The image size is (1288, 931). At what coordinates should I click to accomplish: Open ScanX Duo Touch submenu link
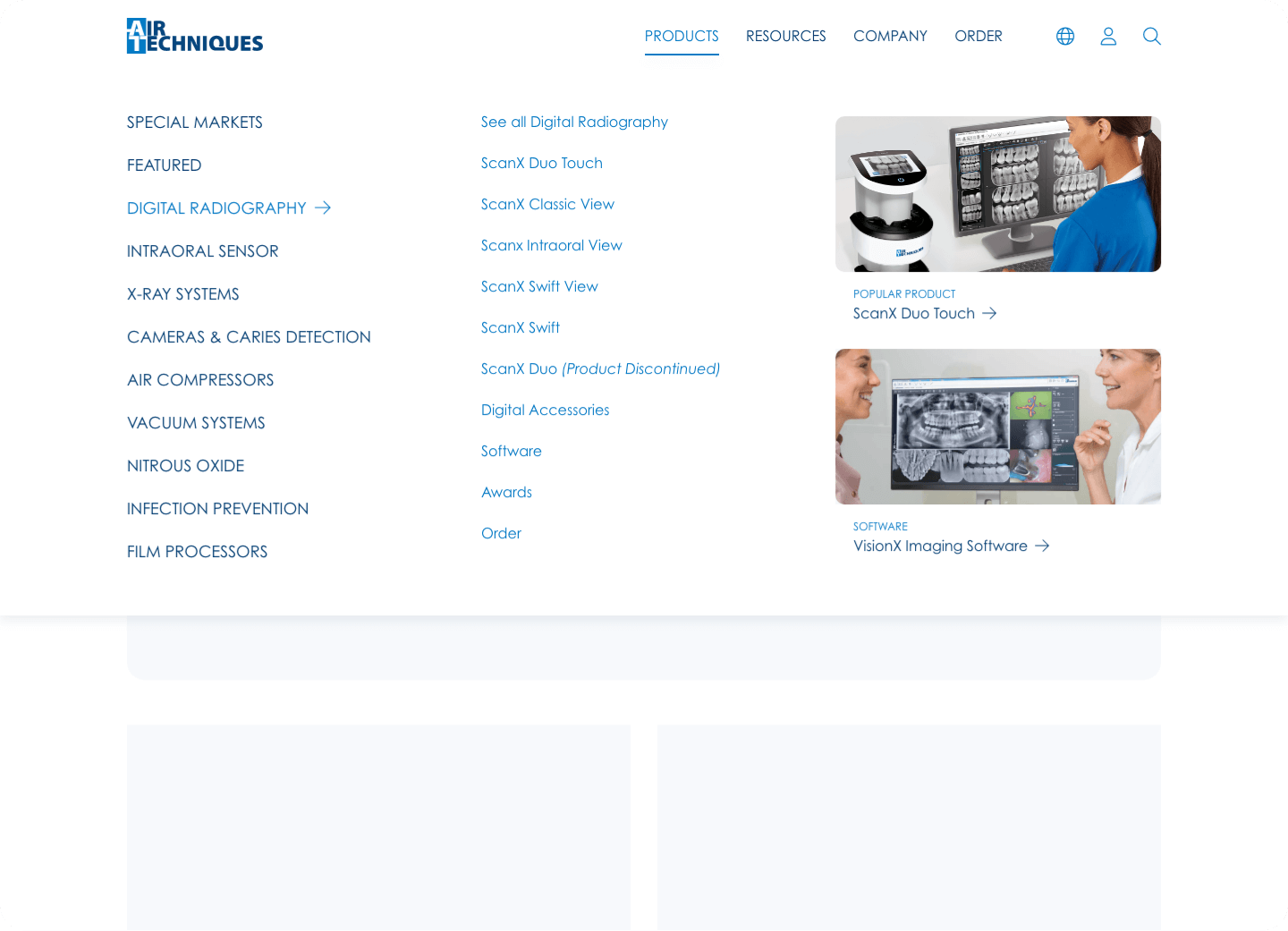pos(542,163)
